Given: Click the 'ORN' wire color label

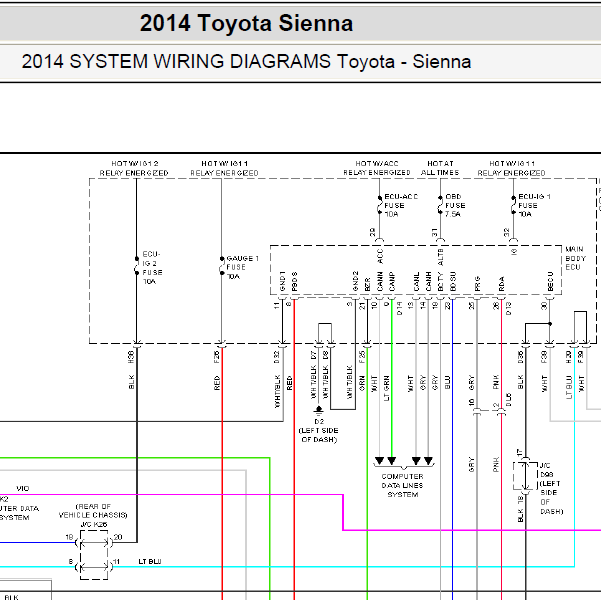Looking at the screenshot, I should point(362,384).
